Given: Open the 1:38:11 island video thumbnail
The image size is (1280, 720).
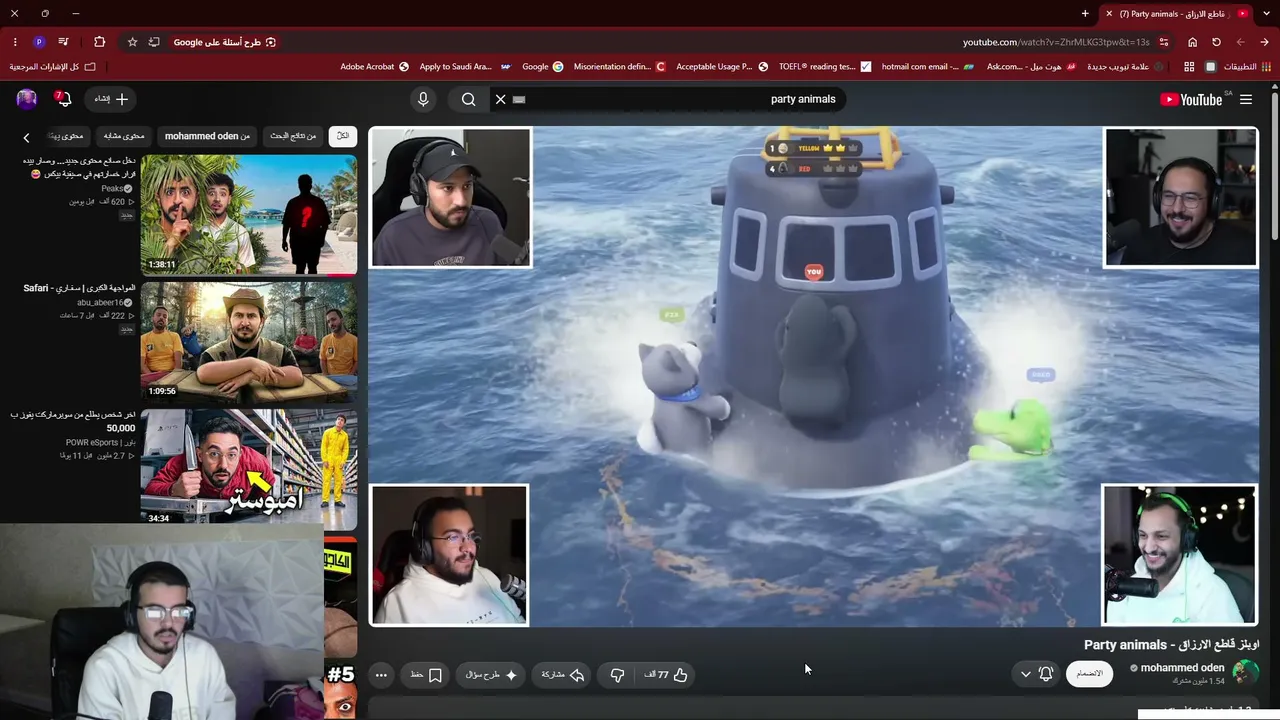Looking at the screenshot, I should (249, 214).
